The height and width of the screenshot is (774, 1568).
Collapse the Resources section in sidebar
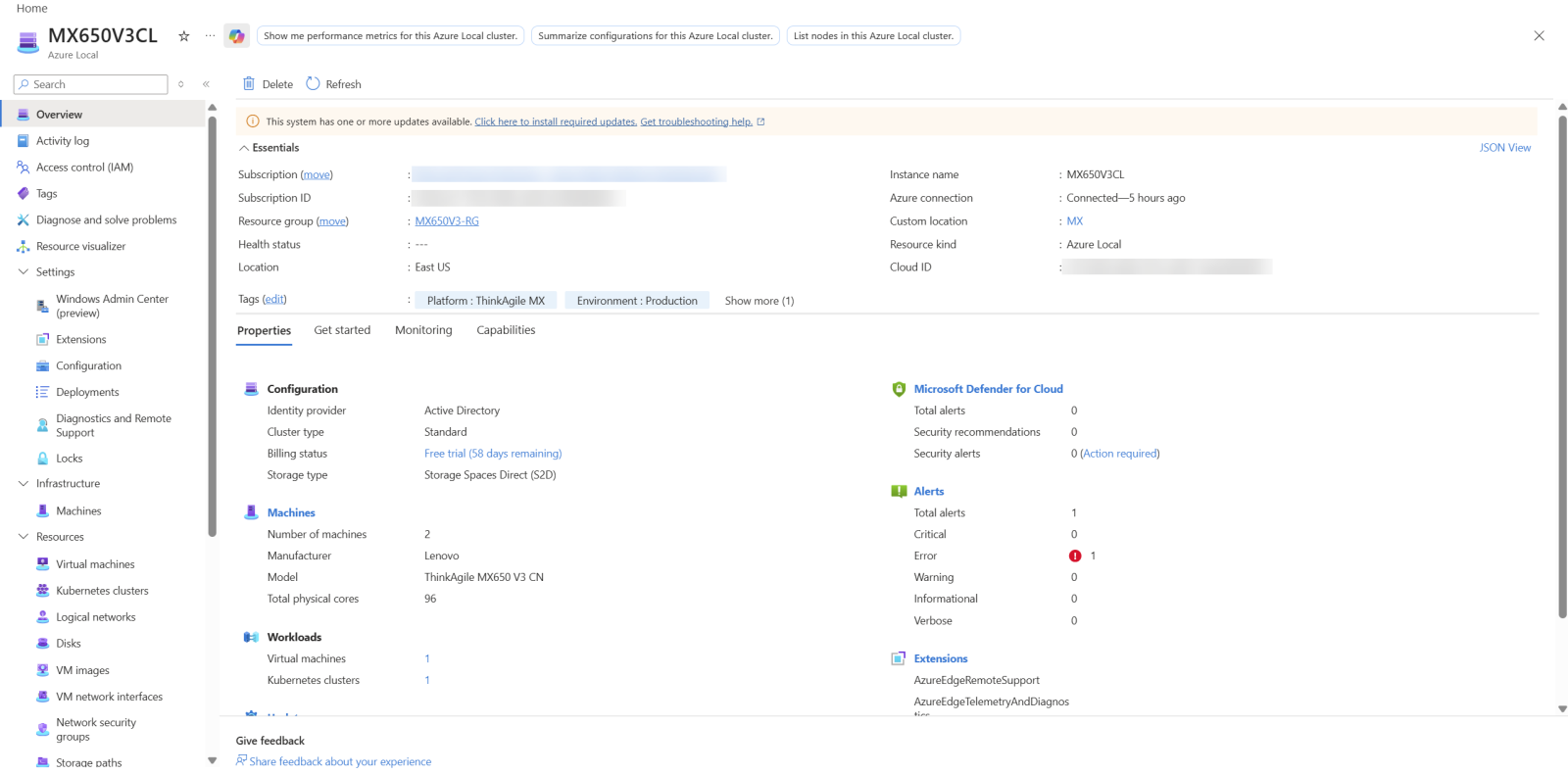(24, 537)
